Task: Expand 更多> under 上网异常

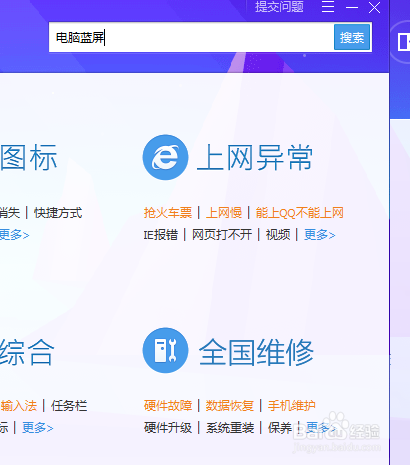Action: (x=319, y=235)
